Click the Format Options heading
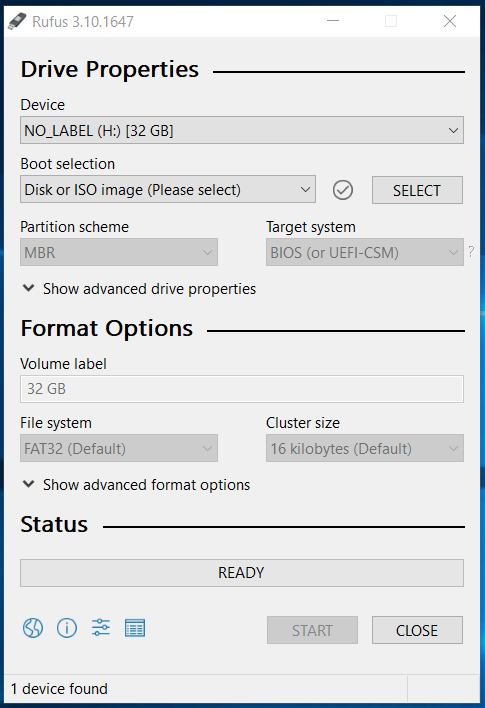Viewport: 485px width, 708px height. (107, 328)
